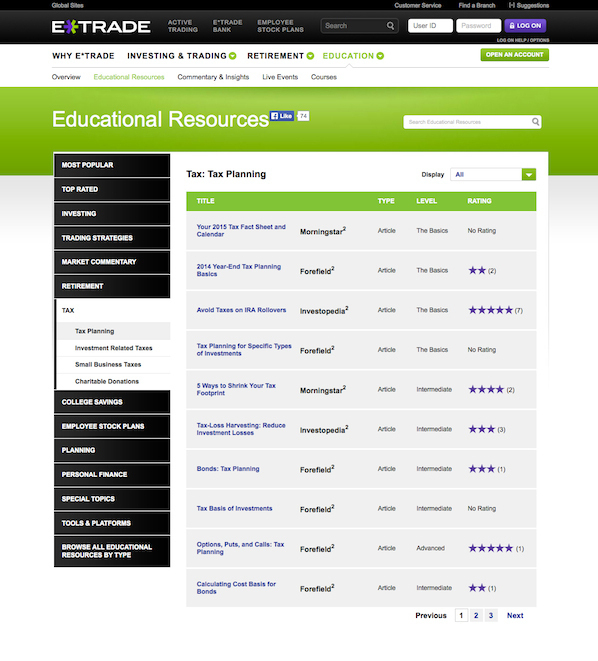Sort by Level column header
Screen dimensions: 598x661
(426, 201)
